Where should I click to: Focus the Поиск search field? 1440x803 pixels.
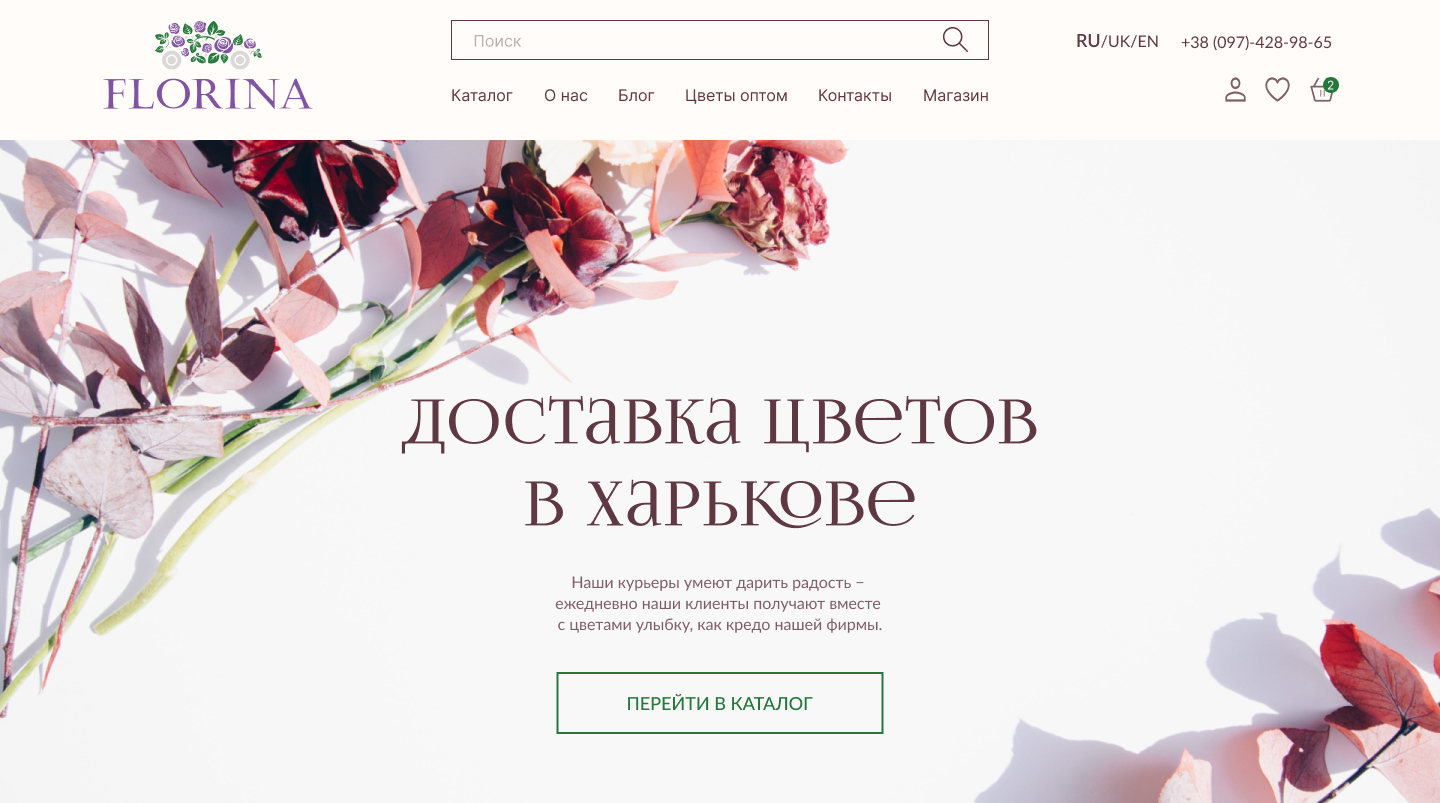click(x=720, y=40)
